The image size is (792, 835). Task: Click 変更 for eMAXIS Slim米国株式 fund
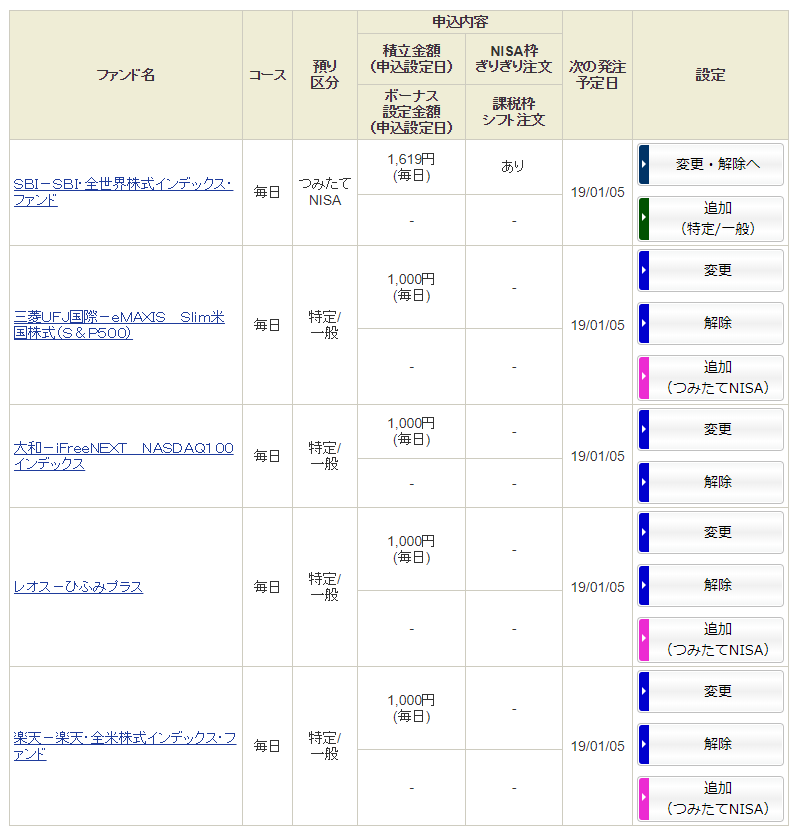[711, 270]
